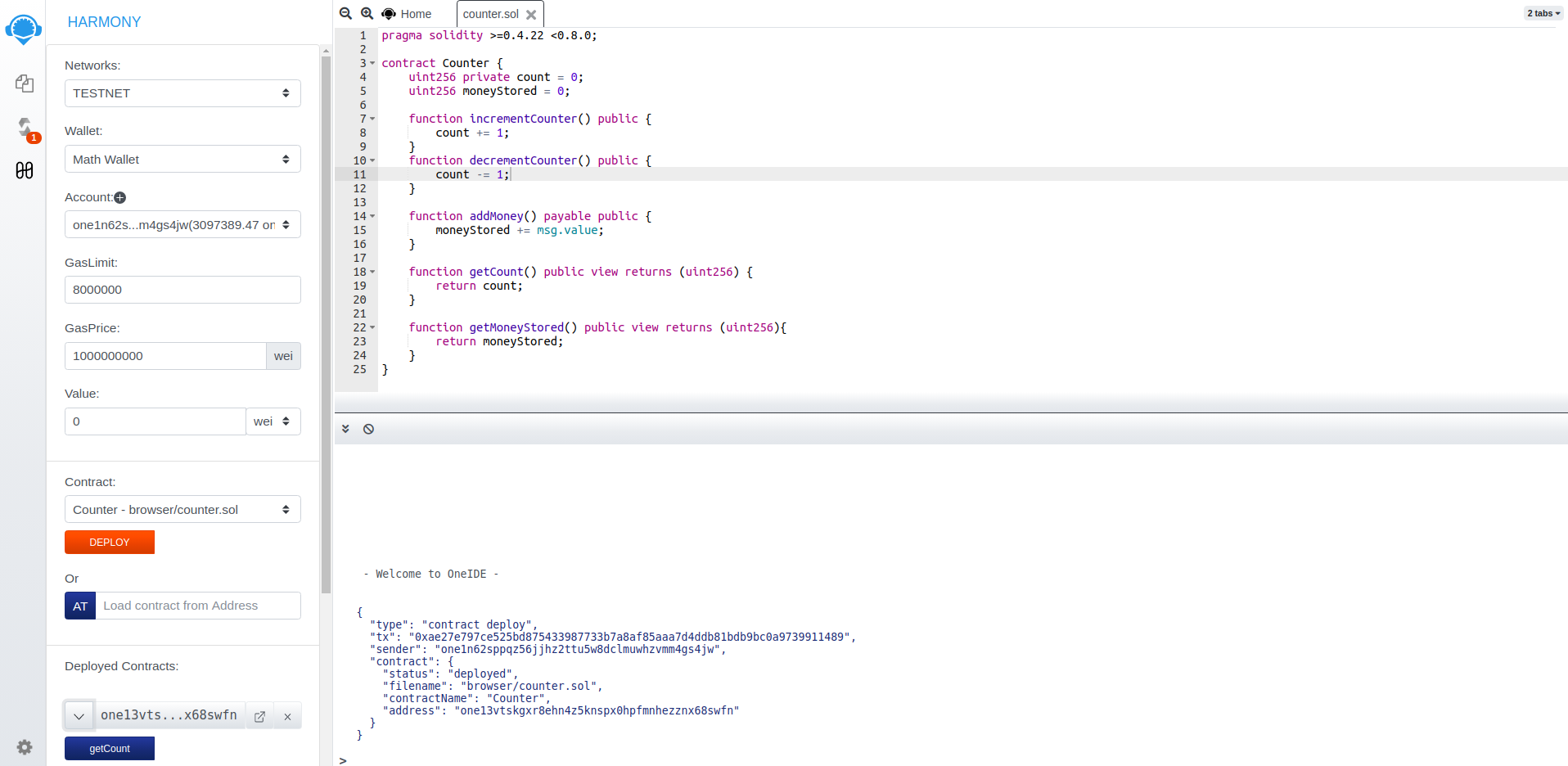The image size is (1568, 766).
Task: Fold getCount function at line 18
Action: [372, 272]
